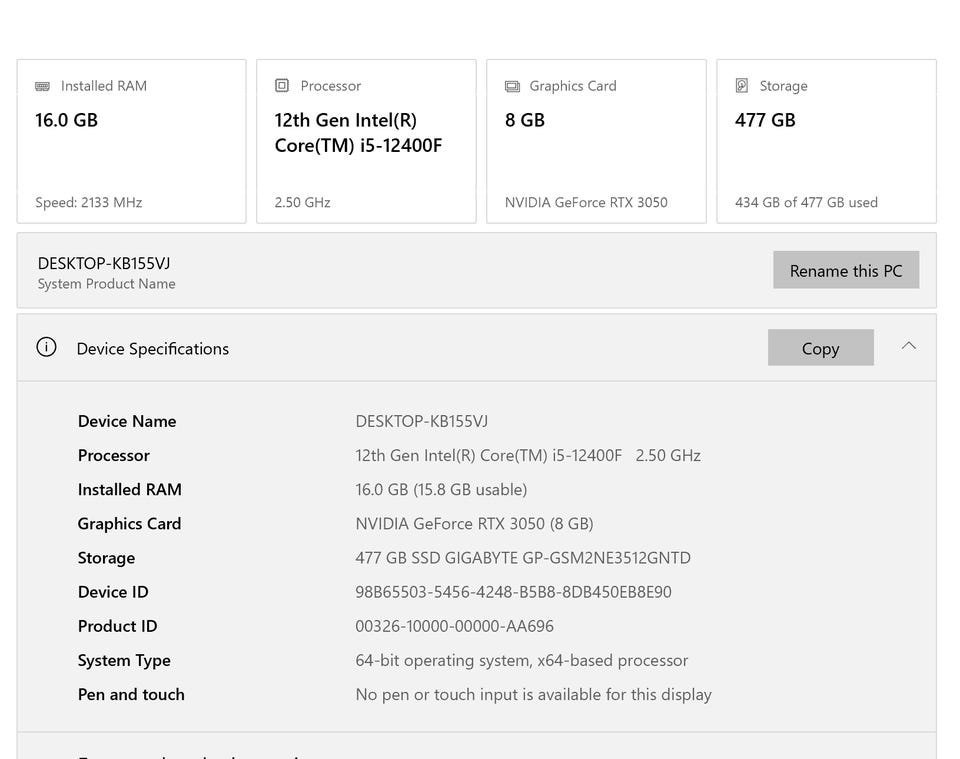The image size is (960, 759).
Task: Click the Product ID value 00326-10000-00000-AA696
Action: [x=454, y=626]
